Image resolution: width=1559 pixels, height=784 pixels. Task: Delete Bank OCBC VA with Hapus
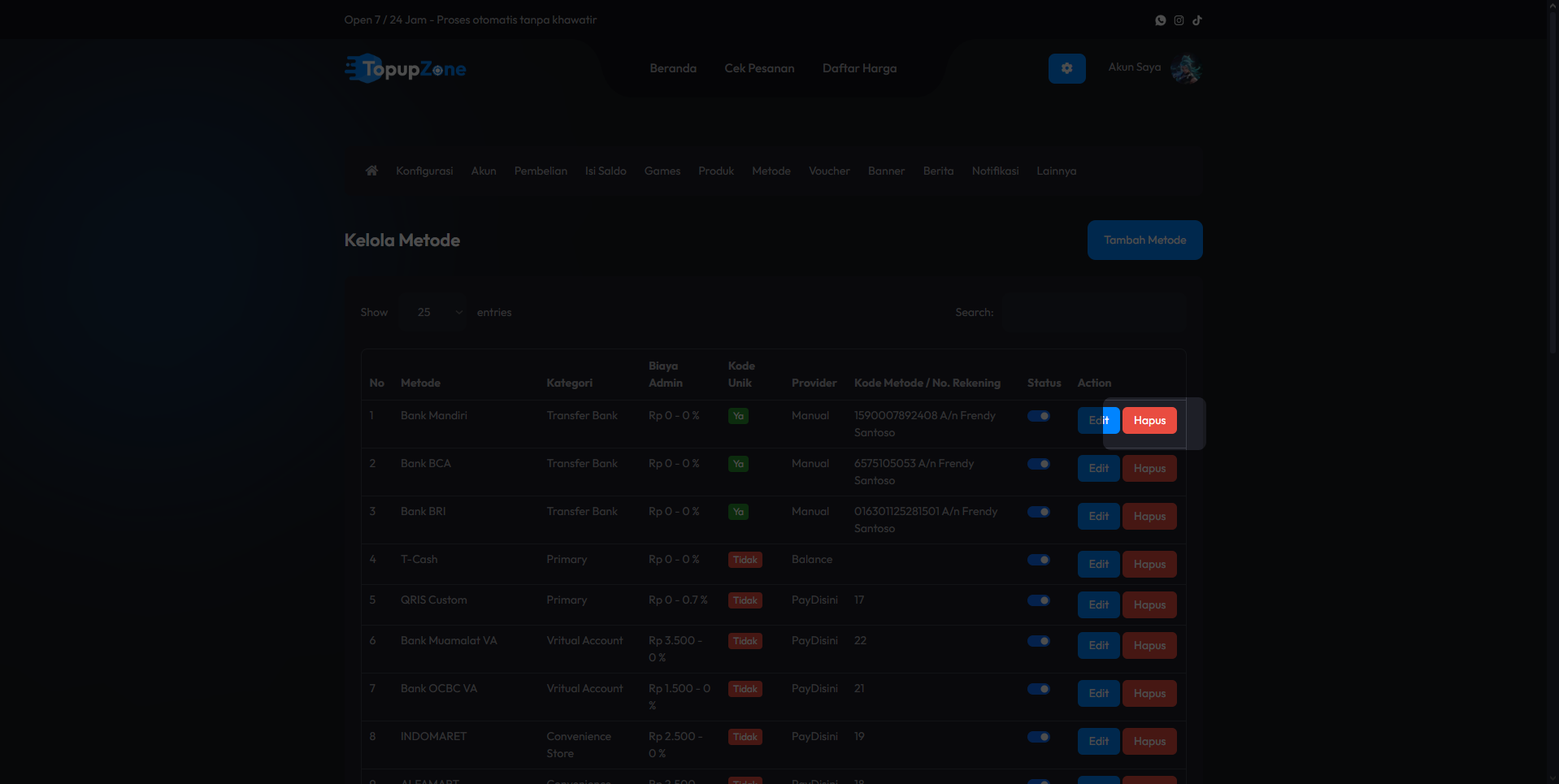[1149, 693]
